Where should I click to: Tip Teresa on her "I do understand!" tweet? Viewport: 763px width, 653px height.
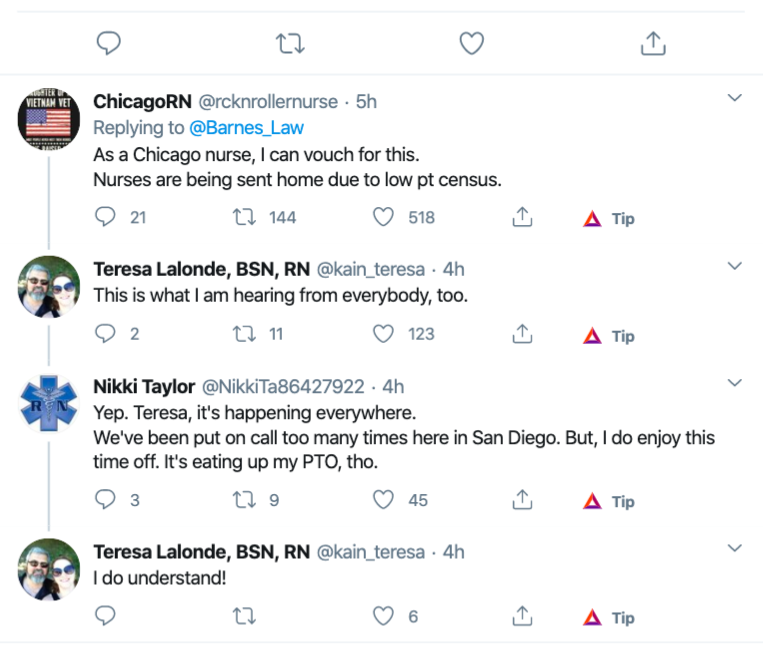[x=609, y=618]
